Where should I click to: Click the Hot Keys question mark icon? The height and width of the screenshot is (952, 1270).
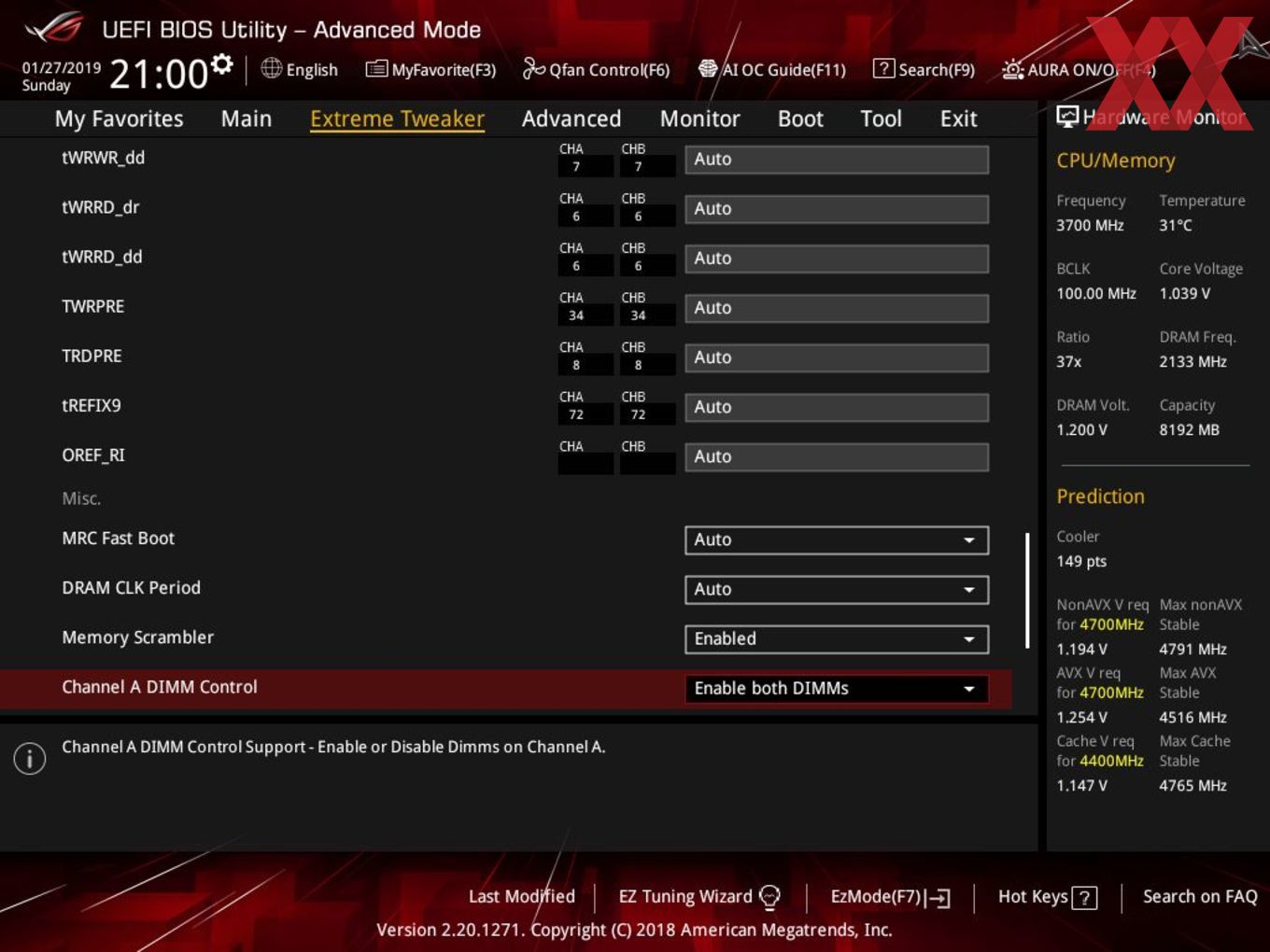click(1084, 898)
